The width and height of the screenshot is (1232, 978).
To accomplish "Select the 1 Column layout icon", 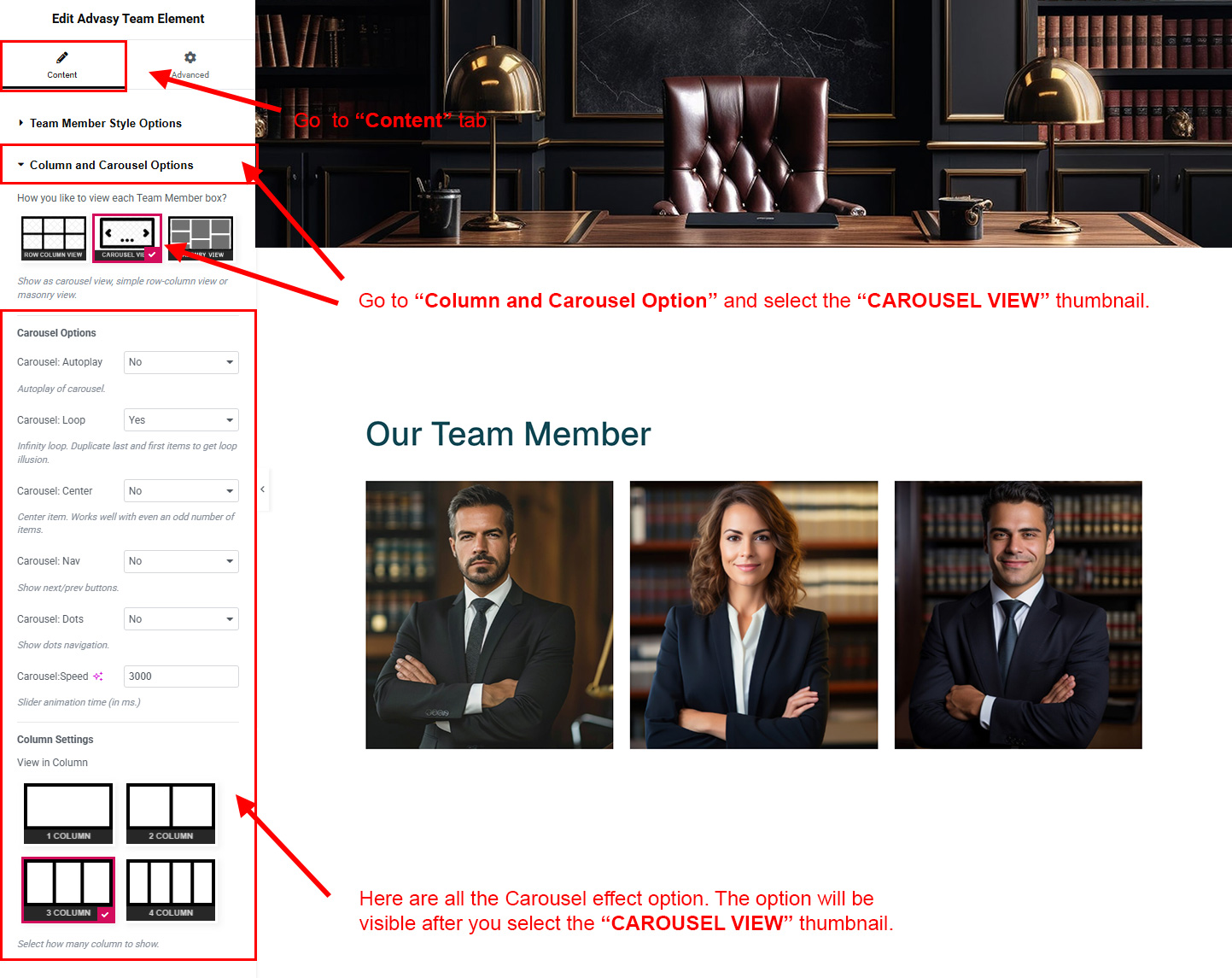I will (68, 813).
